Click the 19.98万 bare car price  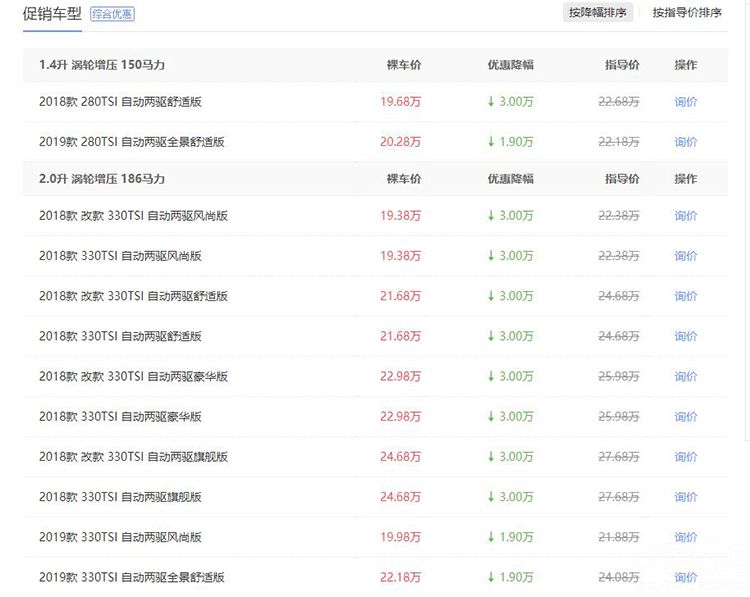pyautogui.click(x=400, y=537)
